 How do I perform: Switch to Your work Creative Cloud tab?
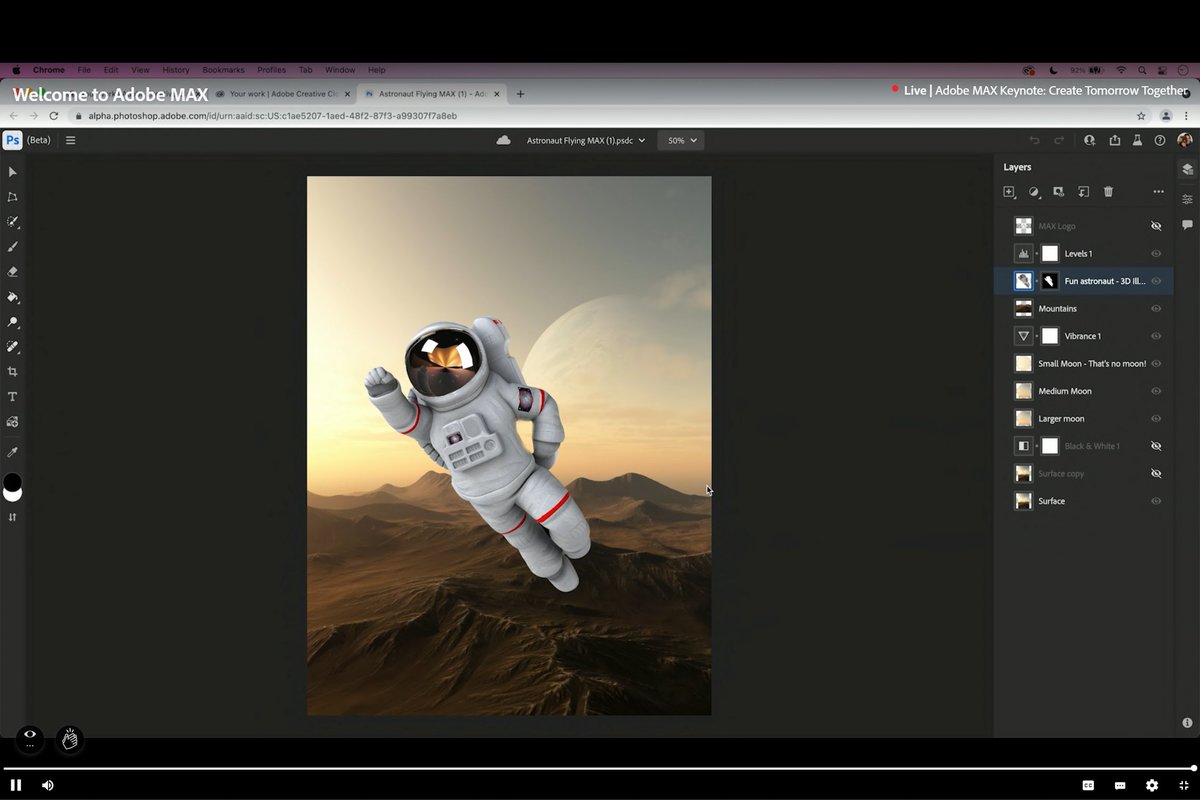pyautogui.click(x=283, y=94)
